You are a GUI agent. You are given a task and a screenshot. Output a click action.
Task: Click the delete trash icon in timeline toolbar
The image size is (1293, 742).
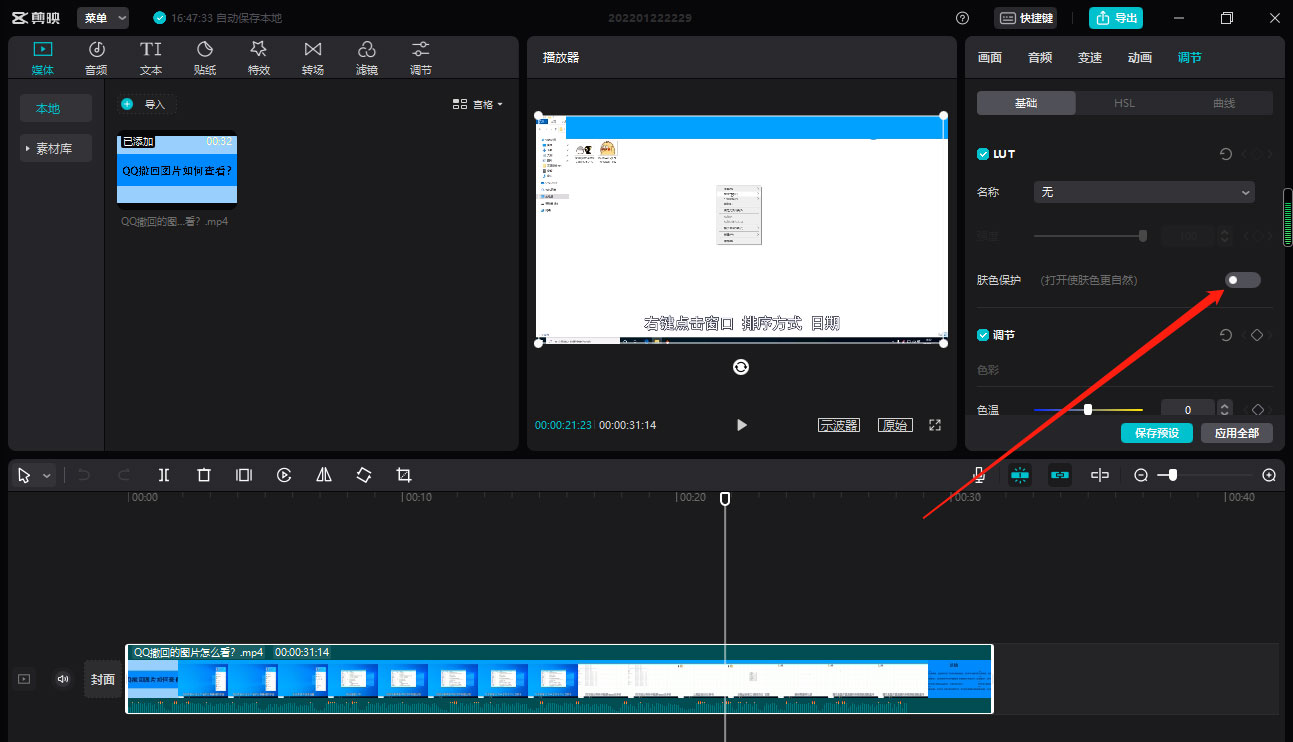204,475
